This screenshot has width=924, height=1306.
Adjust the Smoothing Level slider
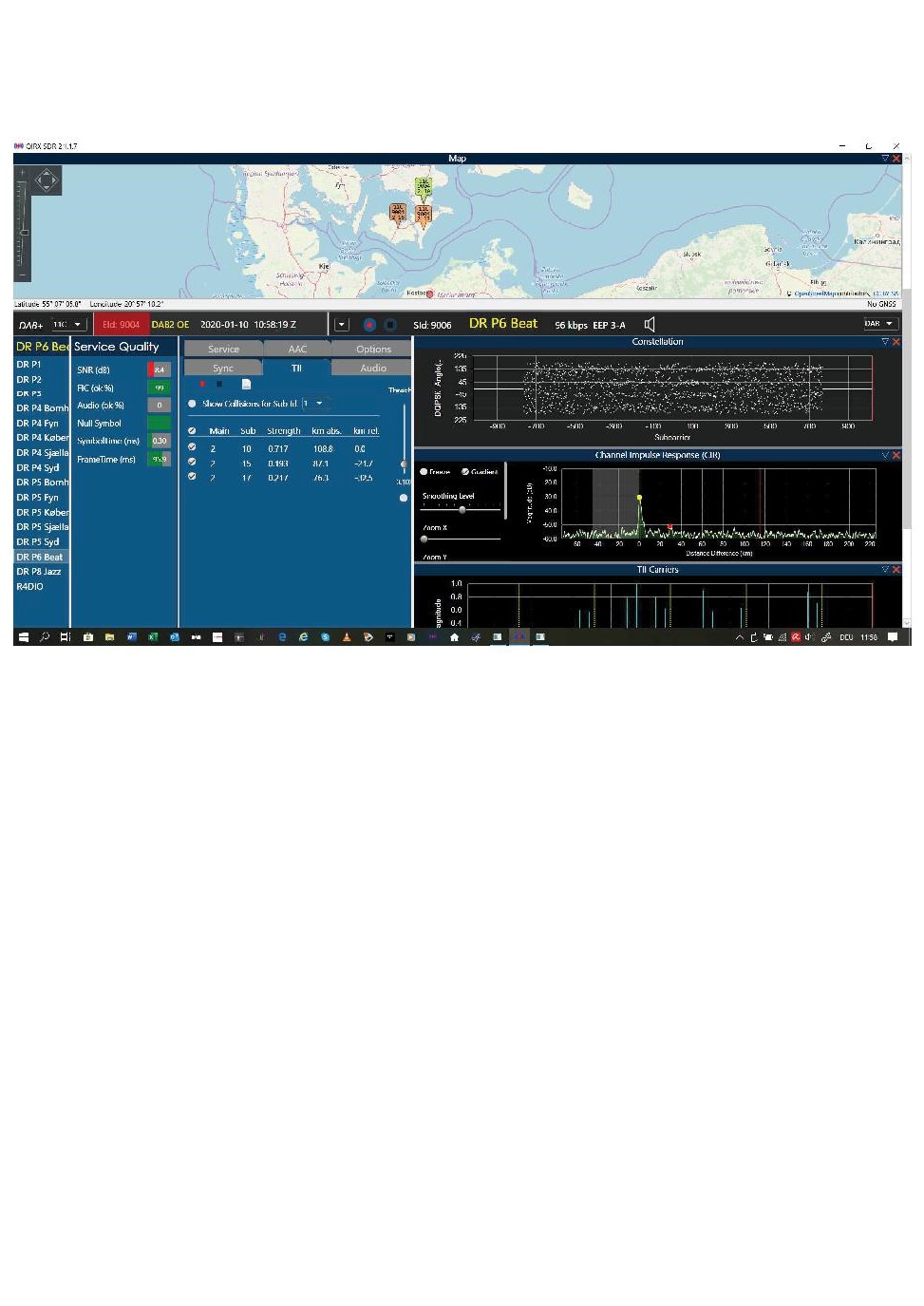pos(462,510)
